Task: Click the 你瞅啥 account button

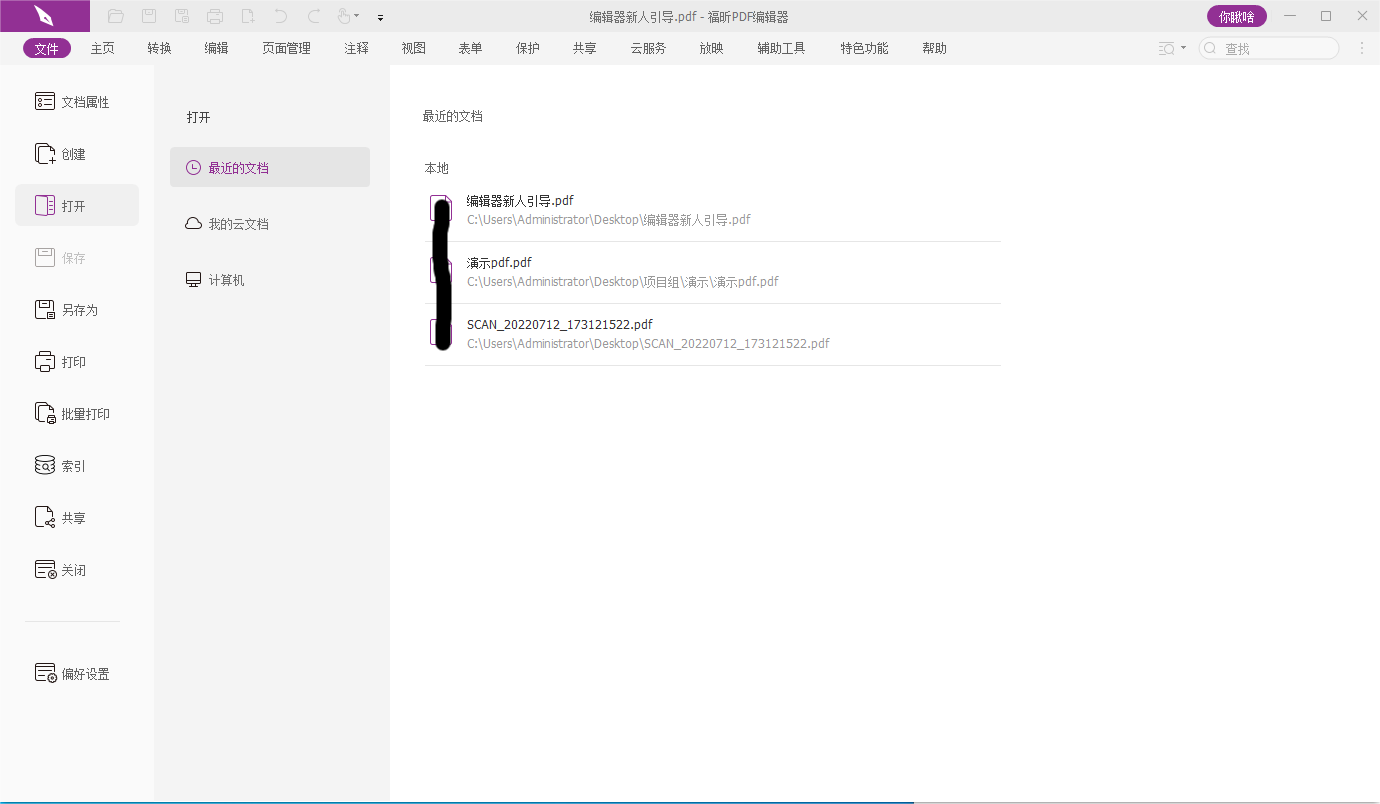Action: [1236, 16]
